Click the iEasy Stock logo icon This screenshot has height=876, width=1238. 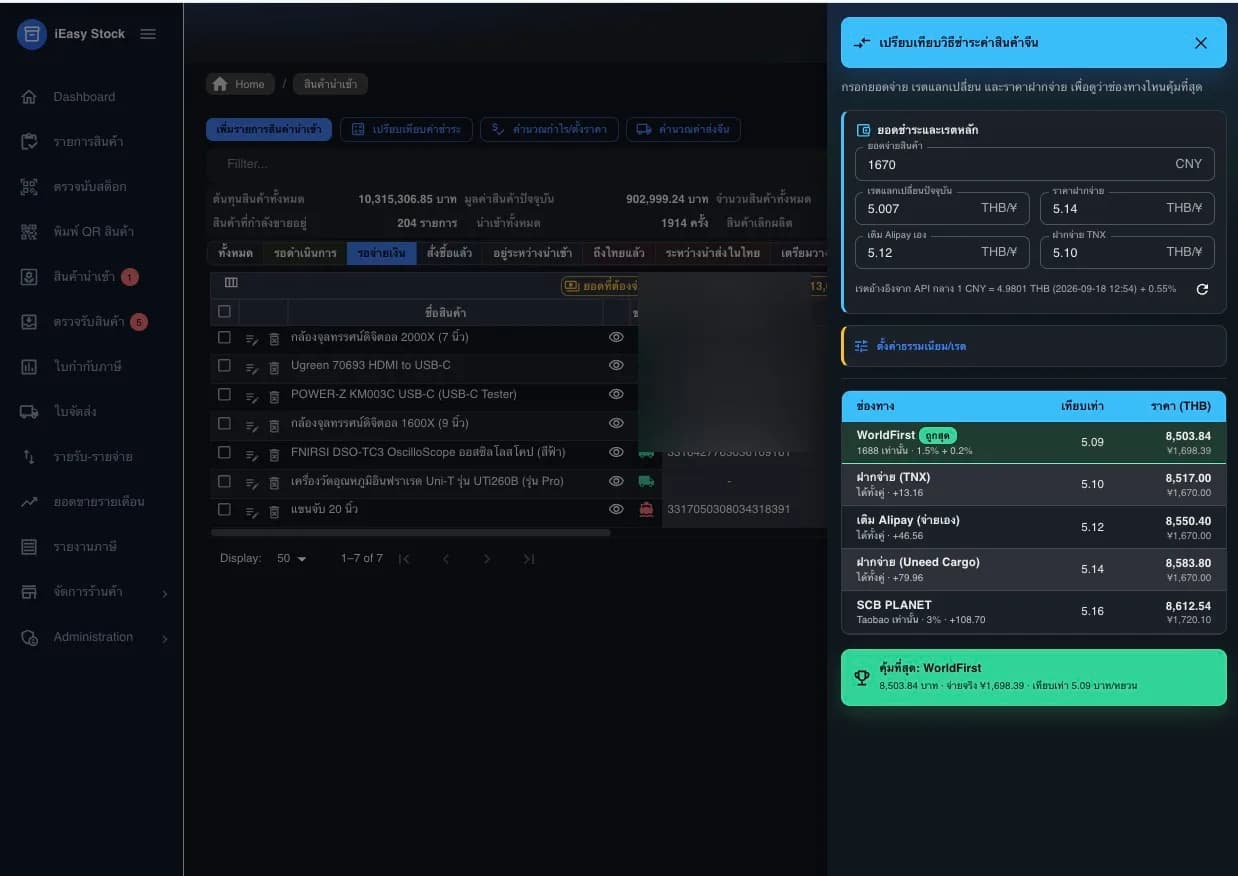pyautogui.click(x=32, y=34)
